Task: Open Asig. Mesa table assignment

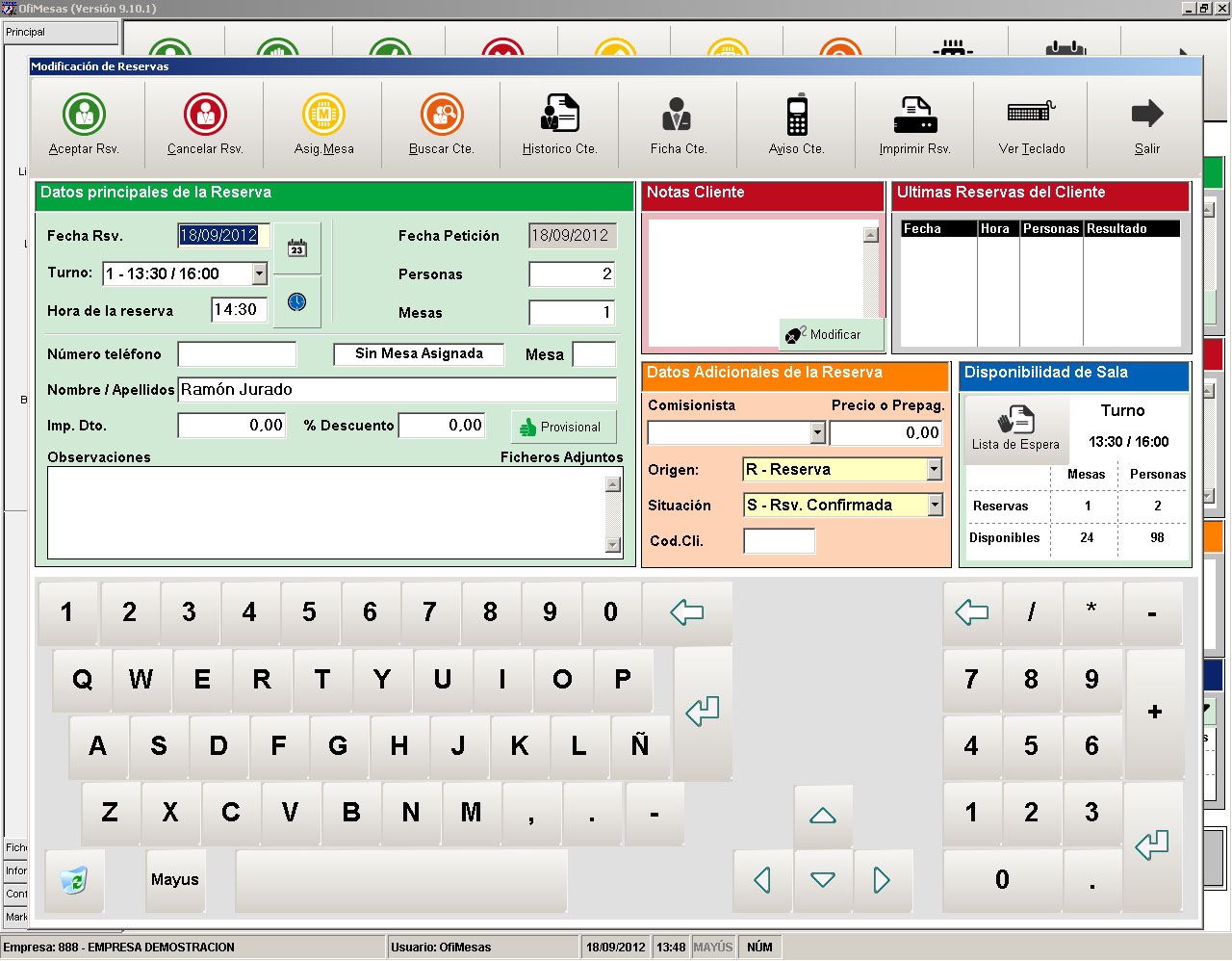Action: (x=323, y=123)
